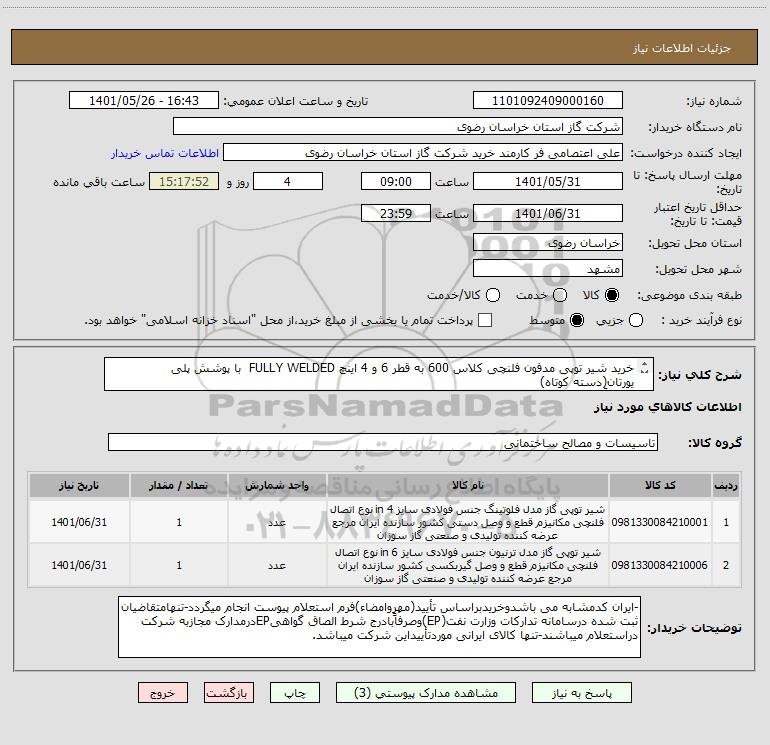Select the کالا/خدمت radio button
Image resolution: width=770 pixels, height=745 pixels.
click(x=493, y=295)
